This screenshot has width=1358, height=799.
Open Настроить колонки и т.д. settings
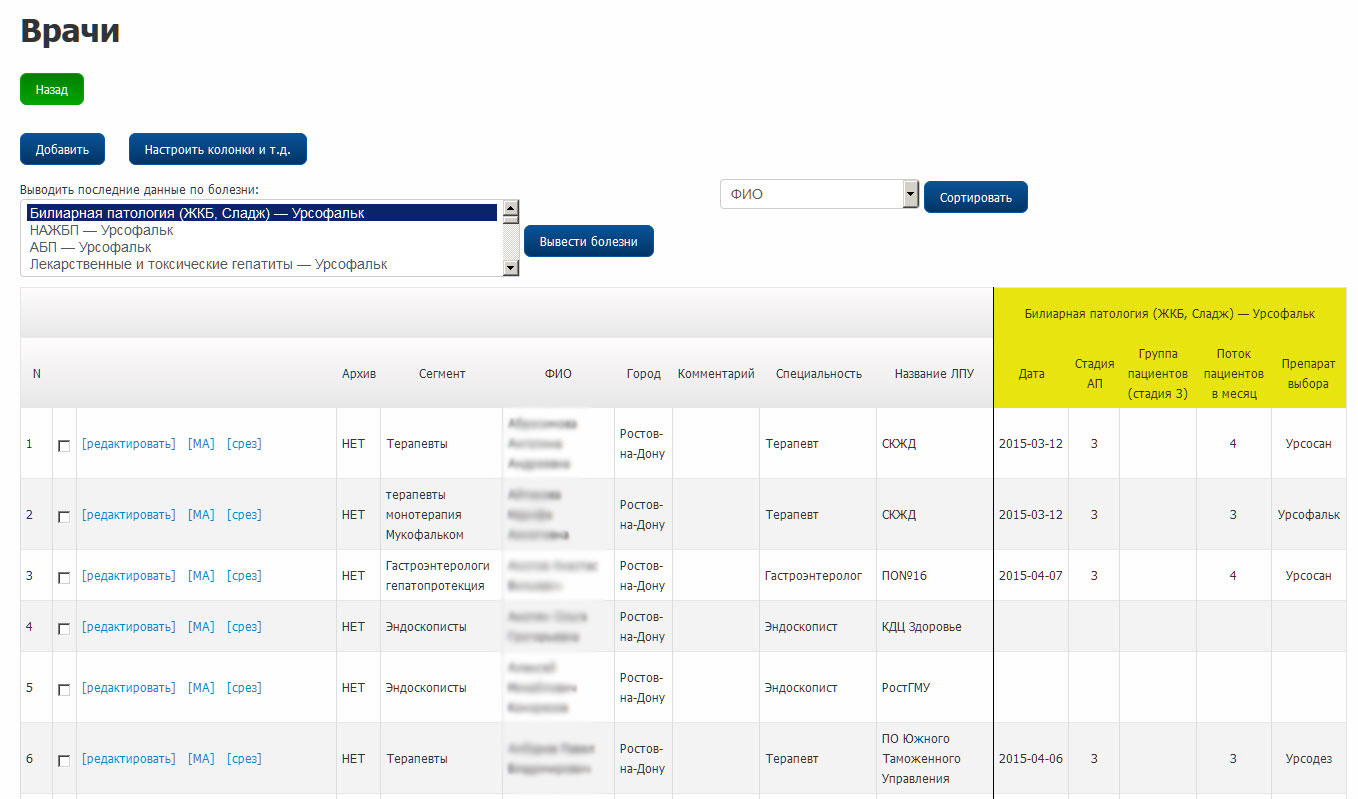(x=217, y=149)
